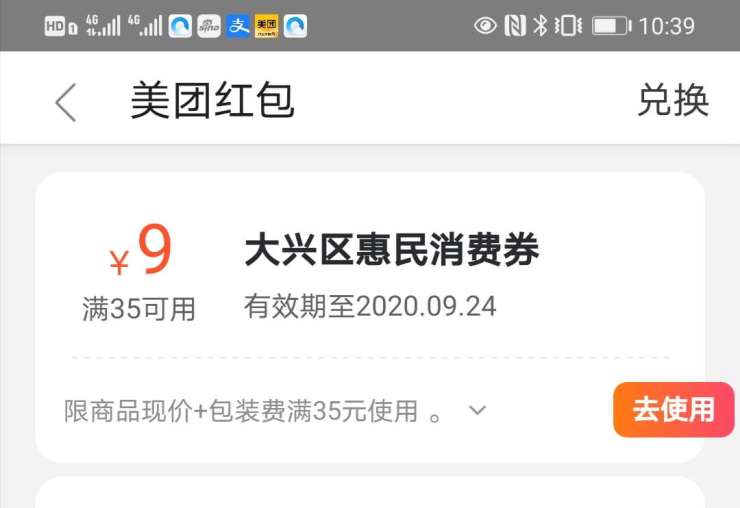
Task: Tap the eye comfort icon
Action: pyautogui.click(x=486, y=25)
